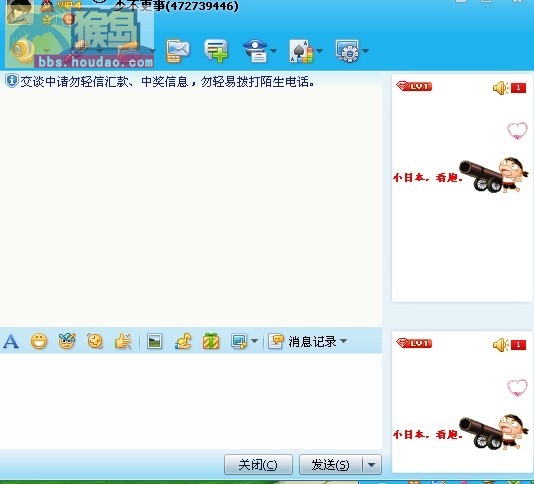Click the 关闭(C) button

258,465
